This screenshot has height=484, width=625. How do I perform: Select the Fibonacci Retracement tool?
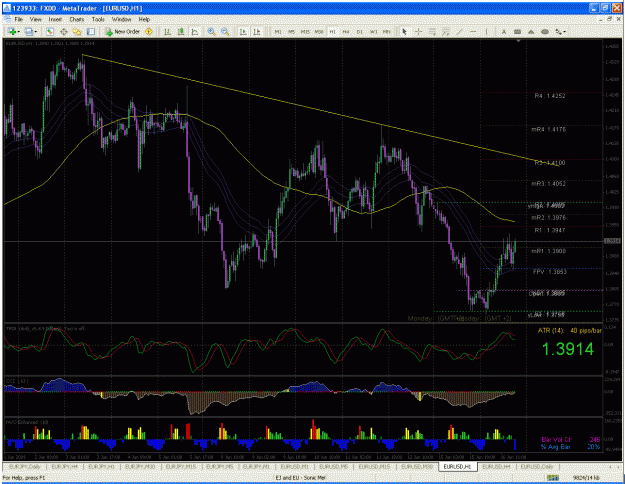[x=446, y=31]
